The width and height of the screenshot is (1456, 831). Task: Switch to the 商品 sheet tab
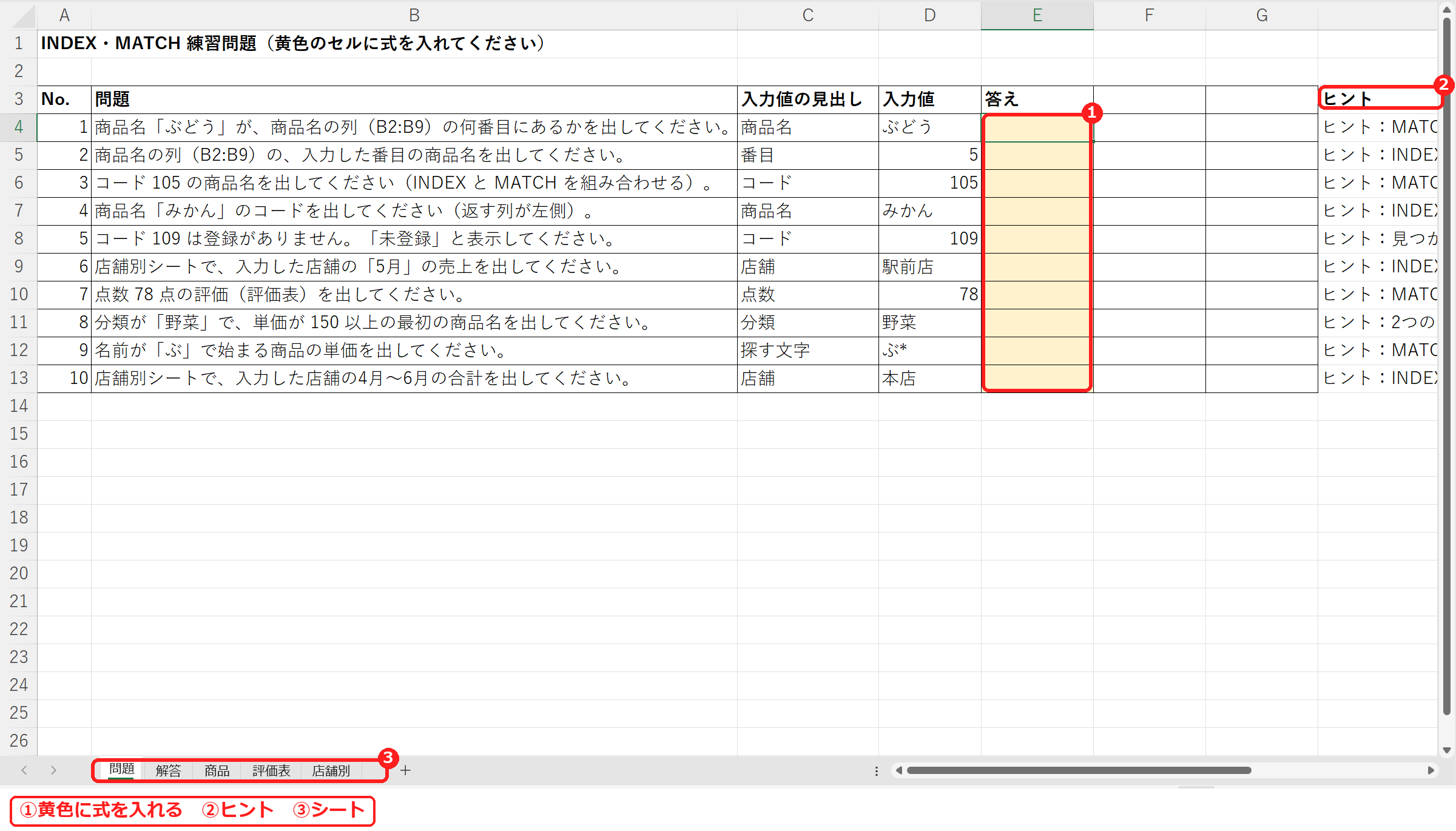click(217, 770)
